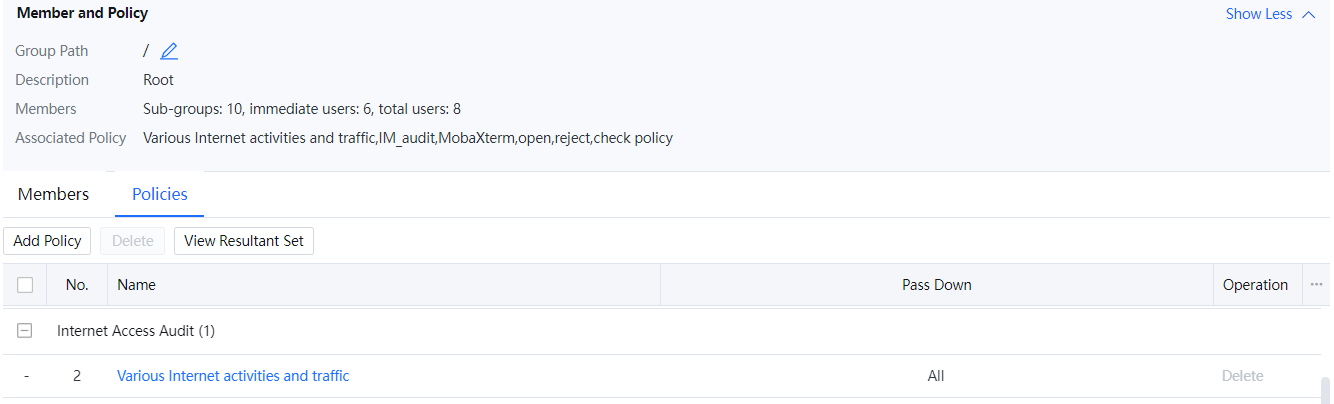
Task: Switch to the Members tab
Action: pos(53,194)
